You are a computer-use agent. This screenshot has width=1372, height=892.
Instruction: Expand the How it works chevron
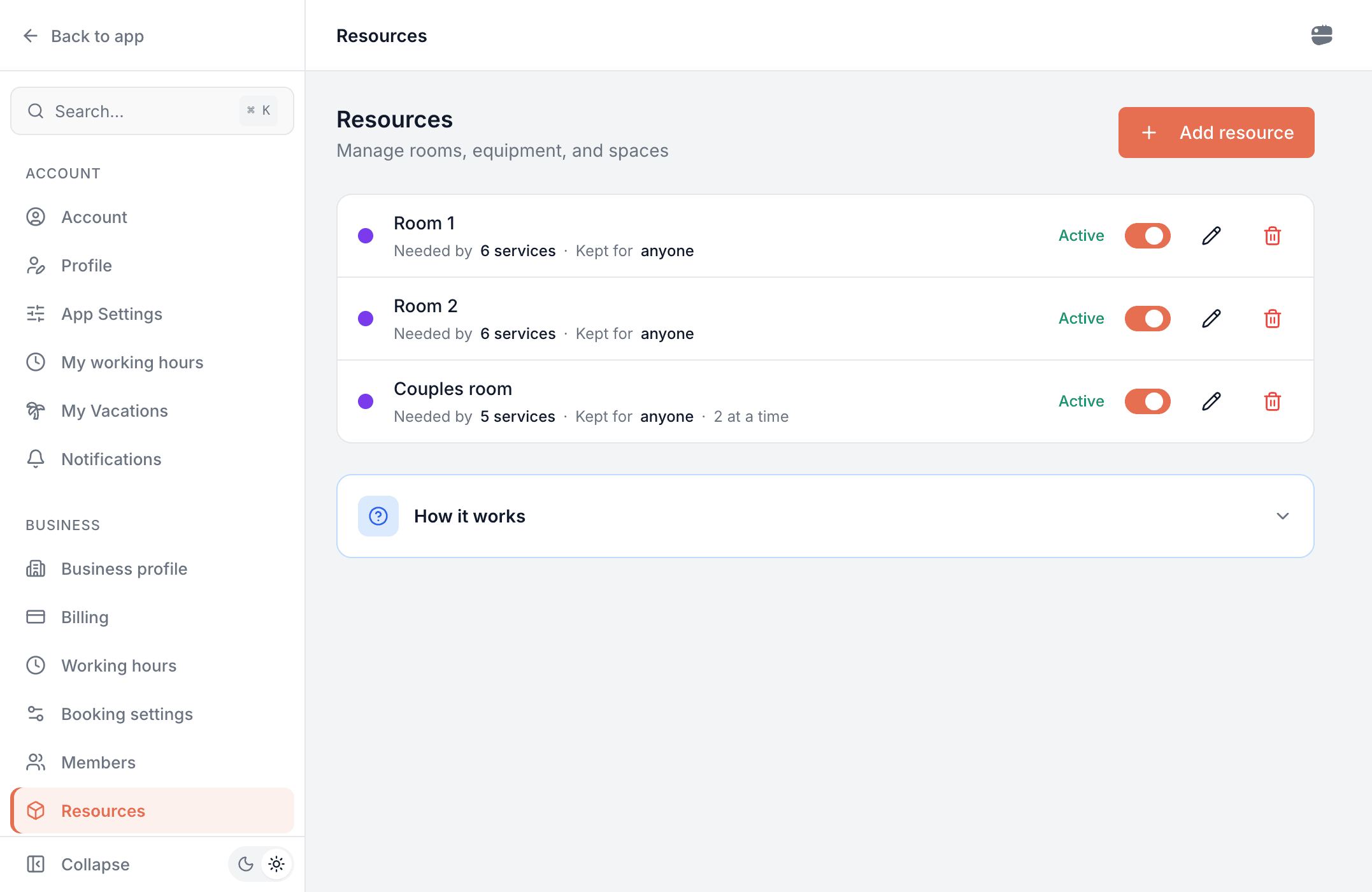pyautogui.click(x=1283, y=516)
